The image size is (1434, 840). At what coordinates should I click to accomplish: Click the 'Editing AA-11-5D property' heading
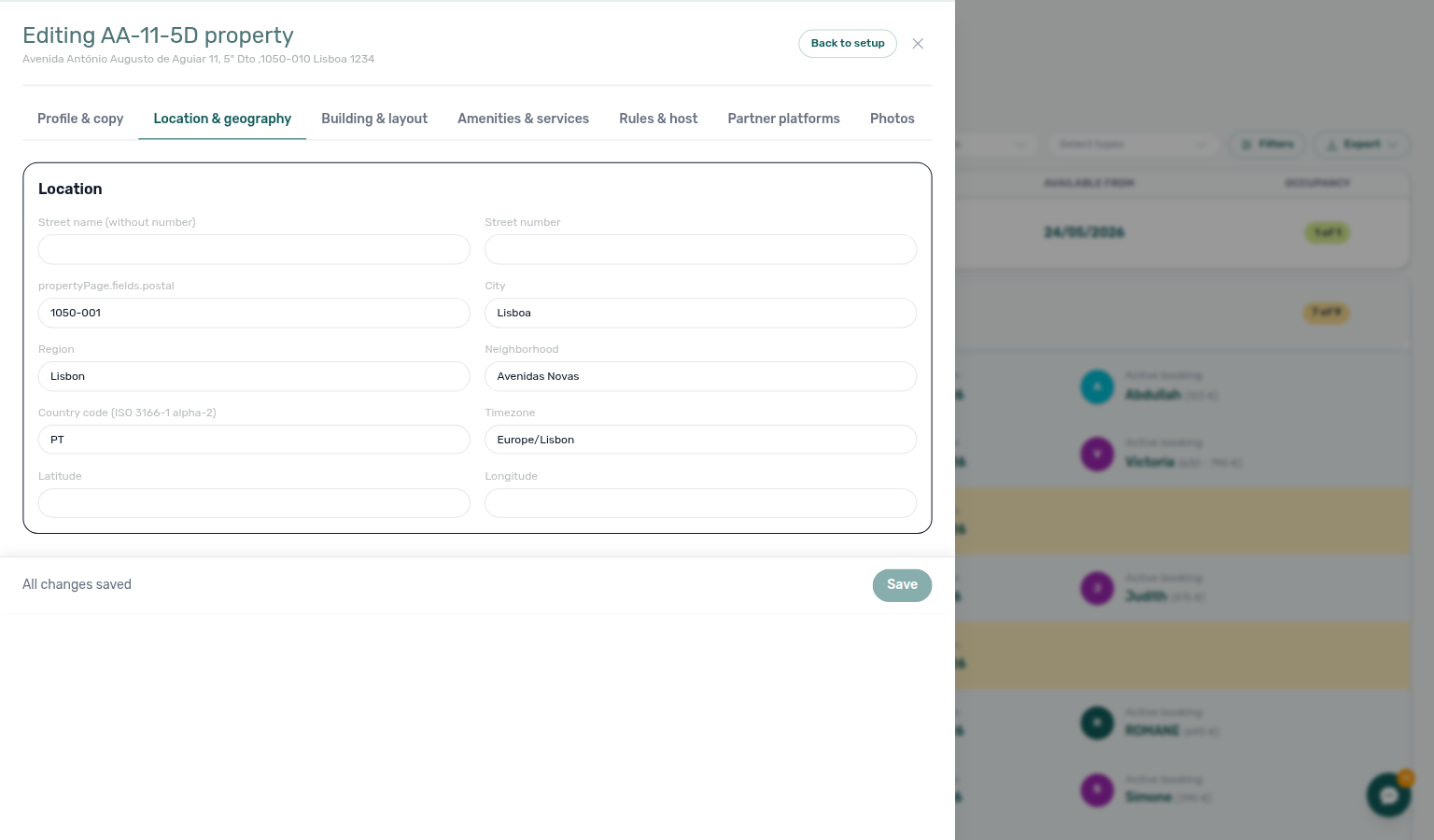[158, 35]
